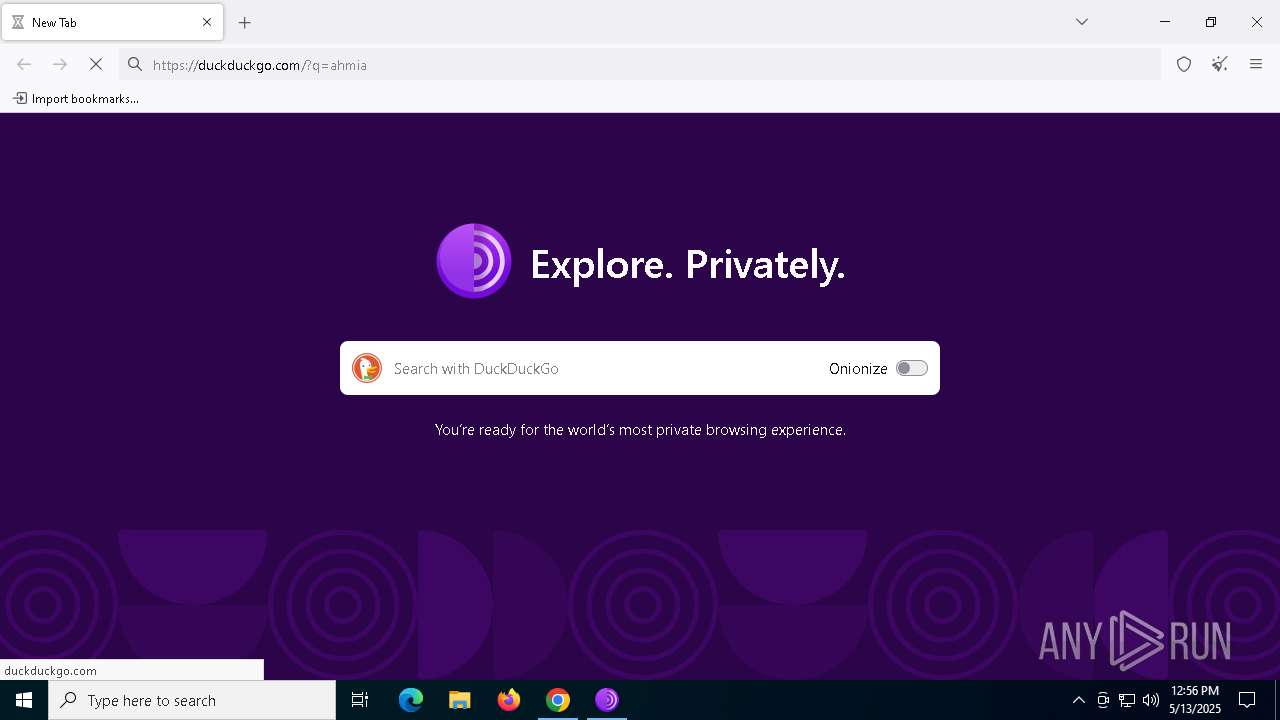This screenshot has width=1280, height=720.
Task: Click Import bookmarks link
Action: (76, 98)
